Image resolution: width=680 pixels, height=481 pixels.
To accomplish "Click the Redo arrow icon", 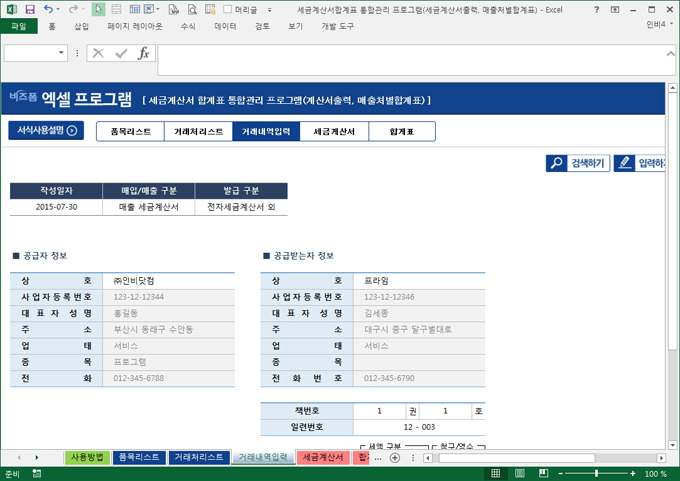I will tap(73, 9).
